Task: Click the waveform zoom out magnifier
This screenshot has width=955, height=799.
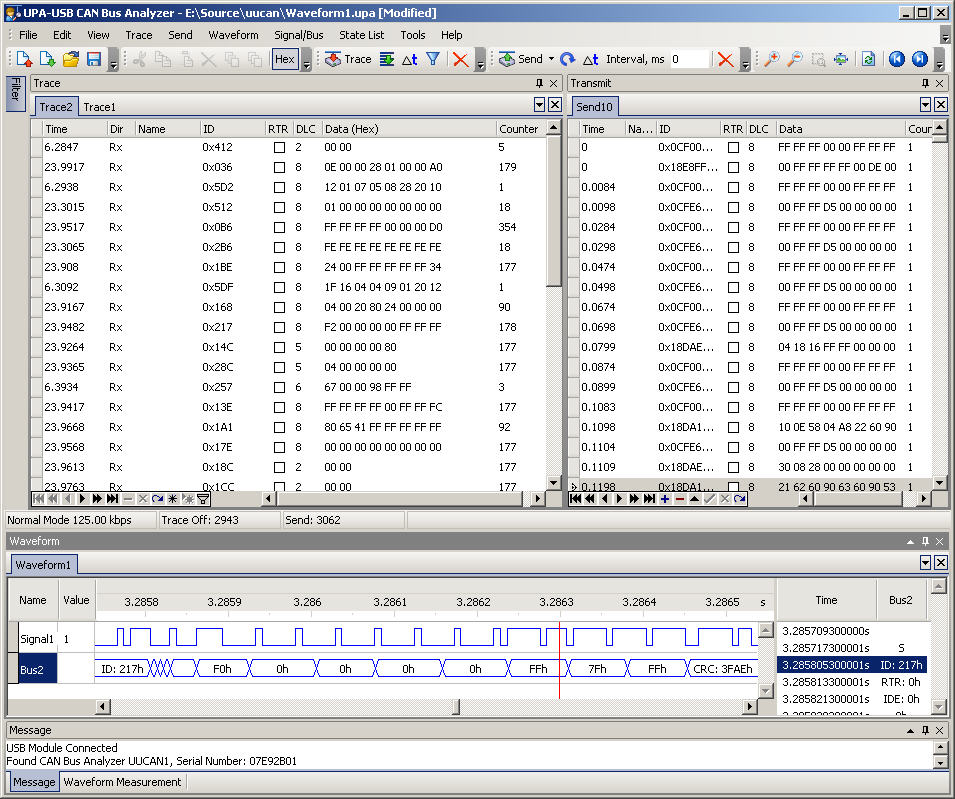Action: (x=794, y=60)
